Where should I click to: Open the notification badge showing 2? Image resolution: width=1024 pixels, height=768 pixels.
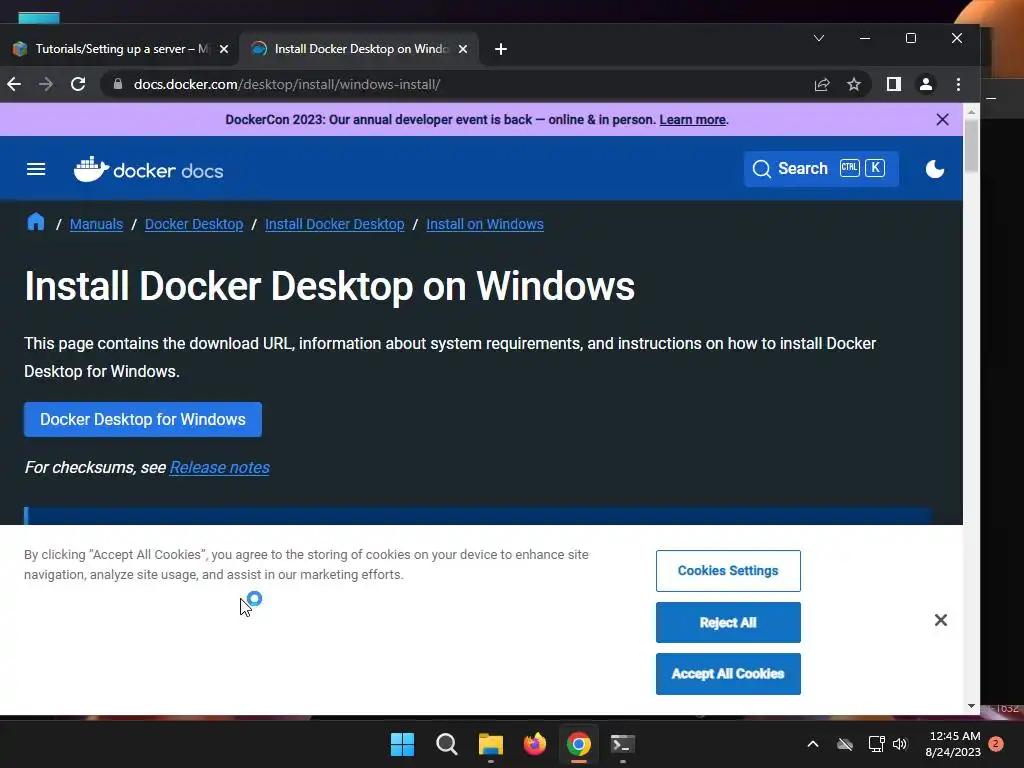[x=996, y=744]
